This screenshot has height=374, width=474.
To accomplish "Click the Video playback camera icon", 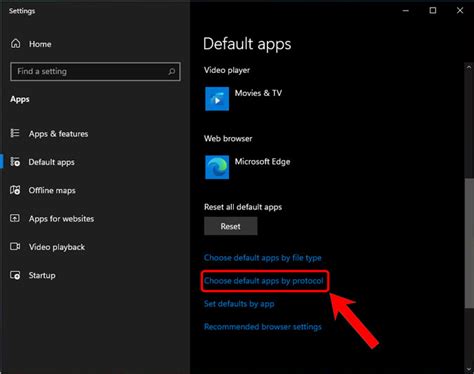I will (x=15, y=247).
